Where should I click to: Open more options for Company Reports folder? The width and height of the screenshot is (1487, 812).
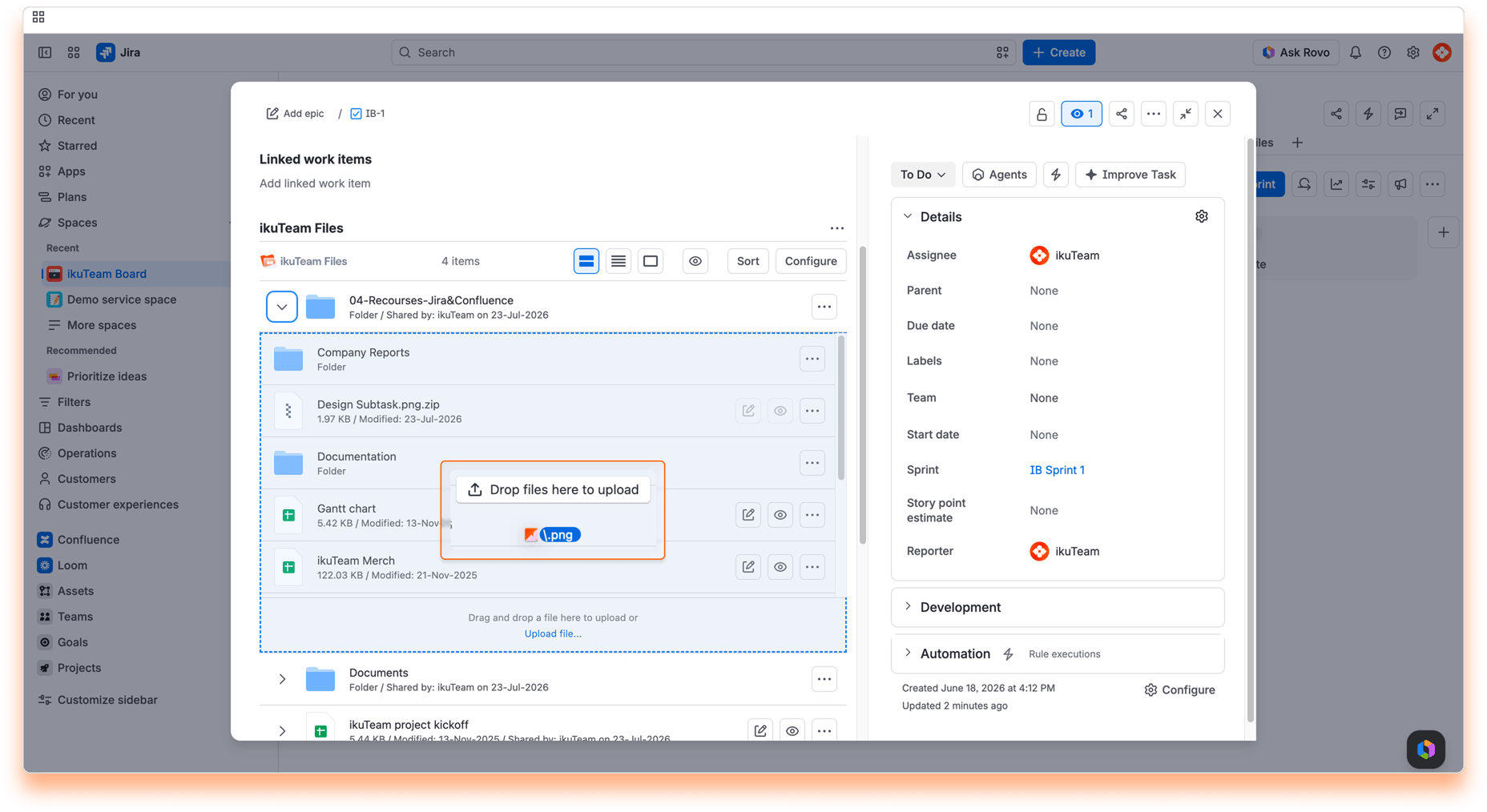coord(812,359)
